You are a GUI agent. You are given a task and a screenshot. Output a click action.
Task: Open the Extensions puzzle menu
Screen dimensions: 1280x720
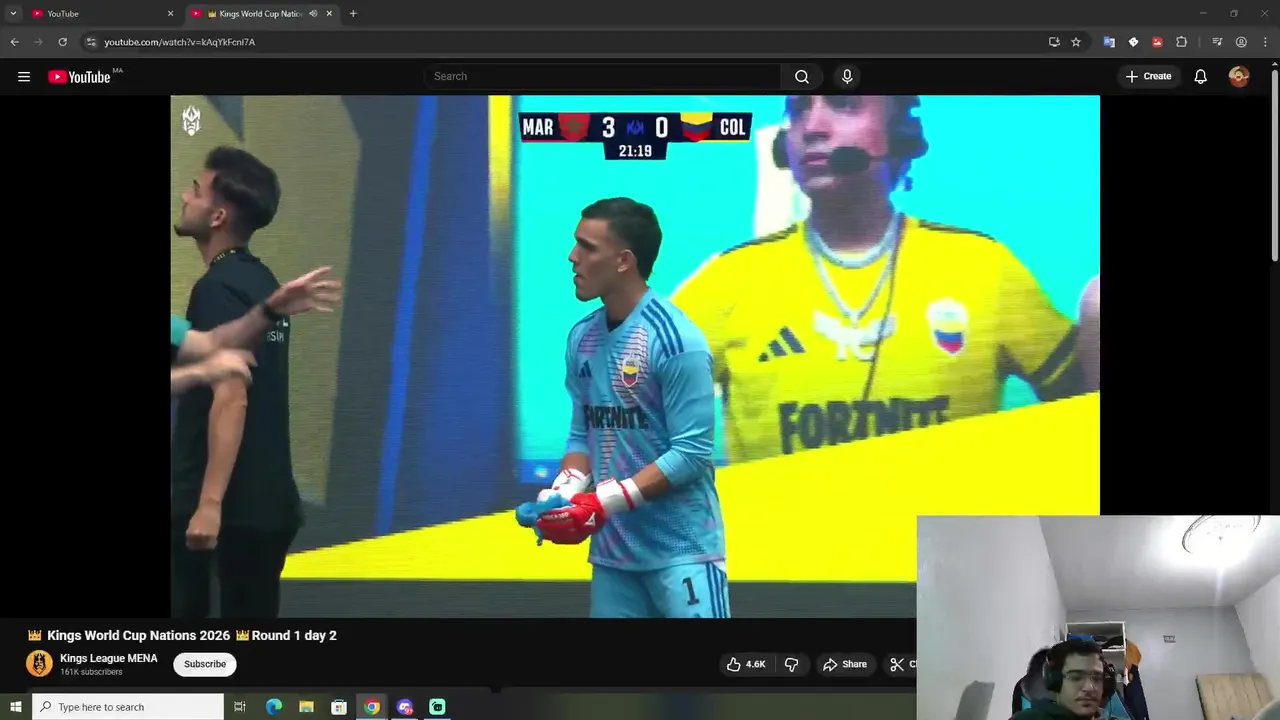click(1181, 42)
